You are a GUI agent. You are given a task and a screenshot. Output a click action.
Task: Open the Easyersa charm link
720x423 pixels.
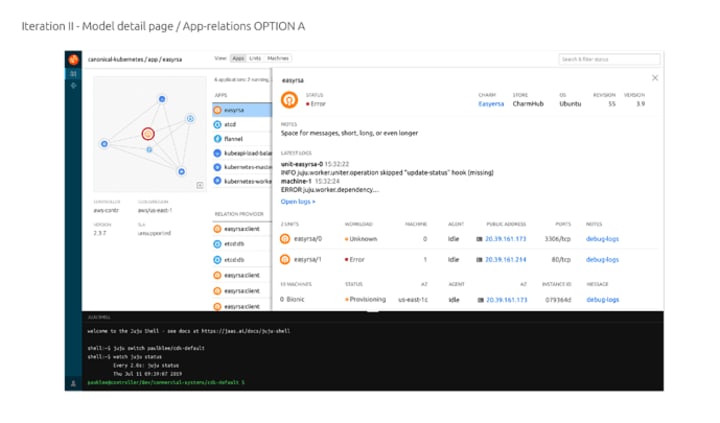[x=491, y=104]
